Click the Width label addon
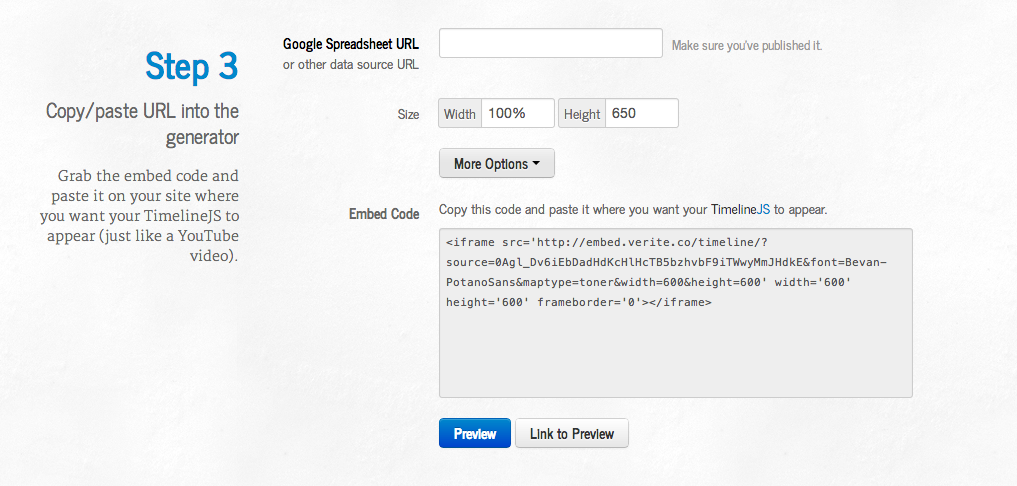1017x486 pixels. tap(460, 114)
